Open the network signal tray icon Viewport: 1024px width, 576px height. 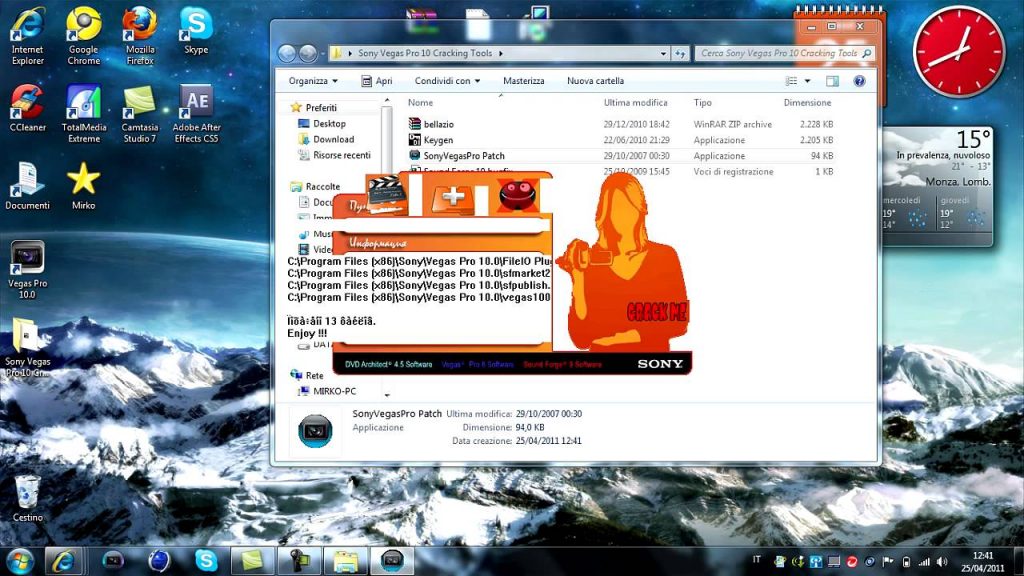coord(924,561)
